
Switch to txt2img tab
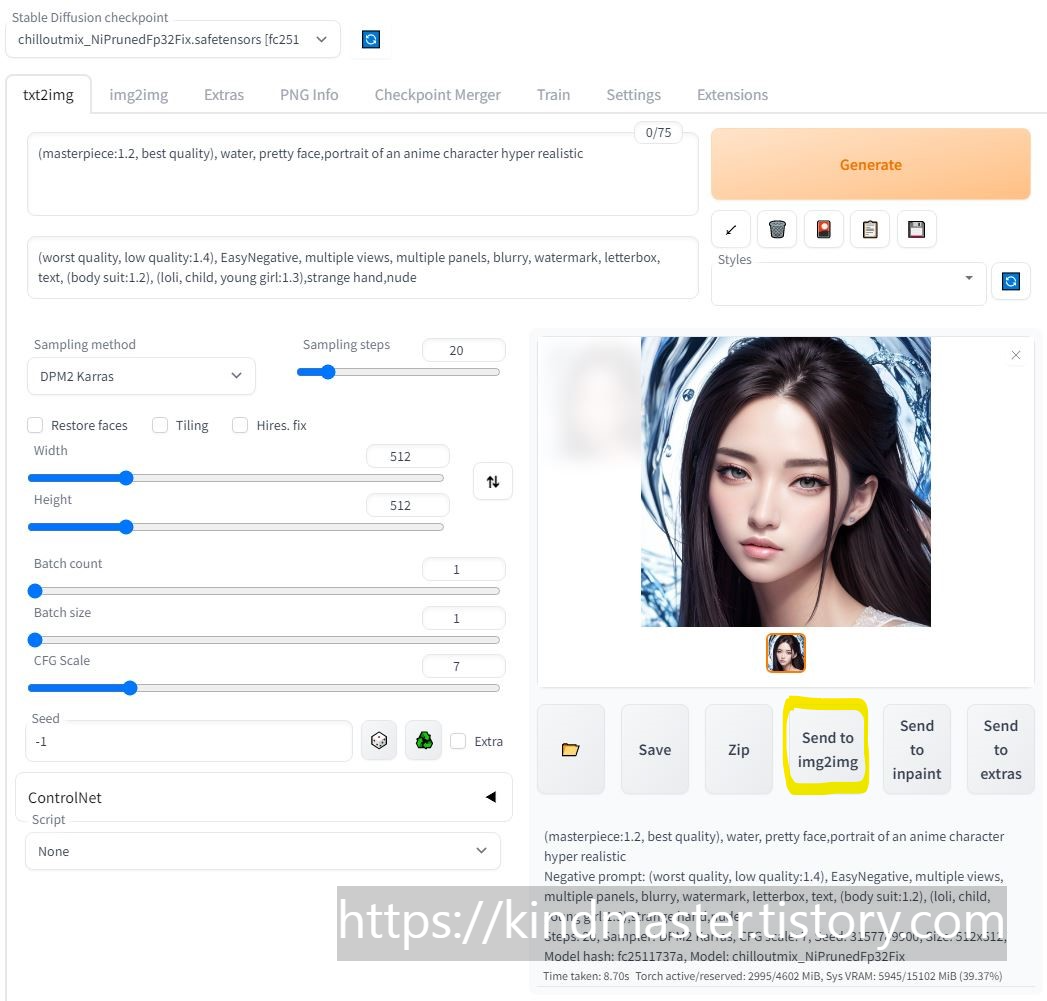click(x=48, y=95)
